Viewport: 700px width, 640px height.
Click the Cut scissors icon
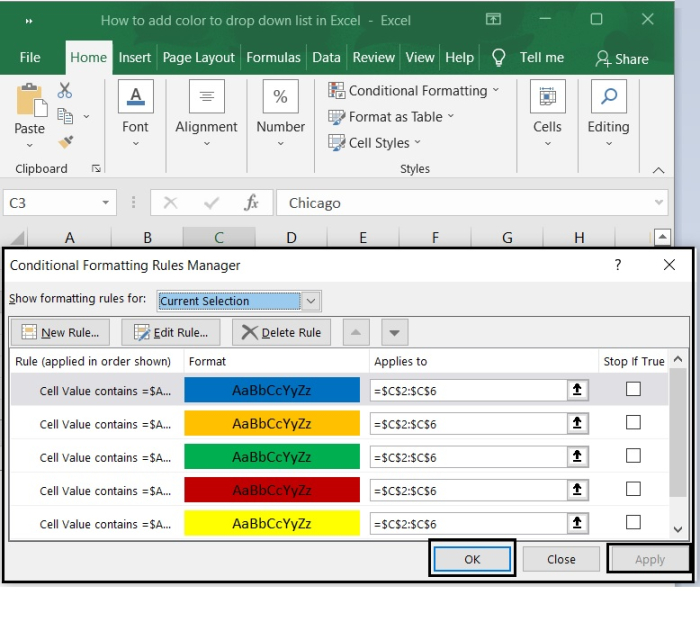(66, 91)
